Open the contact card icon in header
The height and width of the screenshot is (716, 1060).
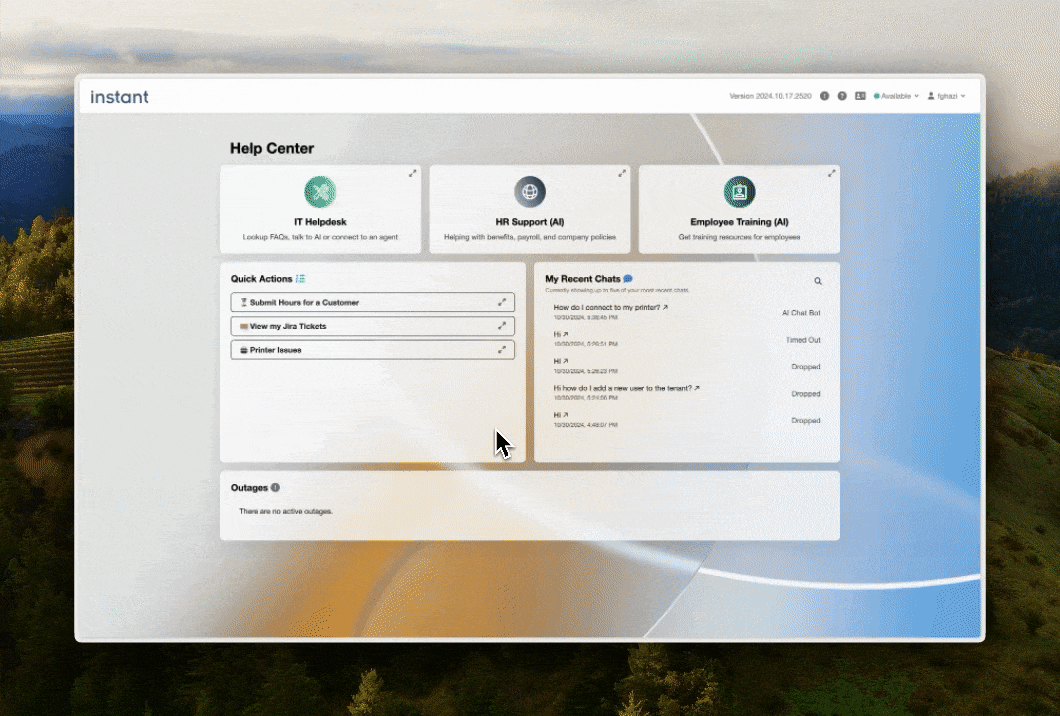(860, 96)
